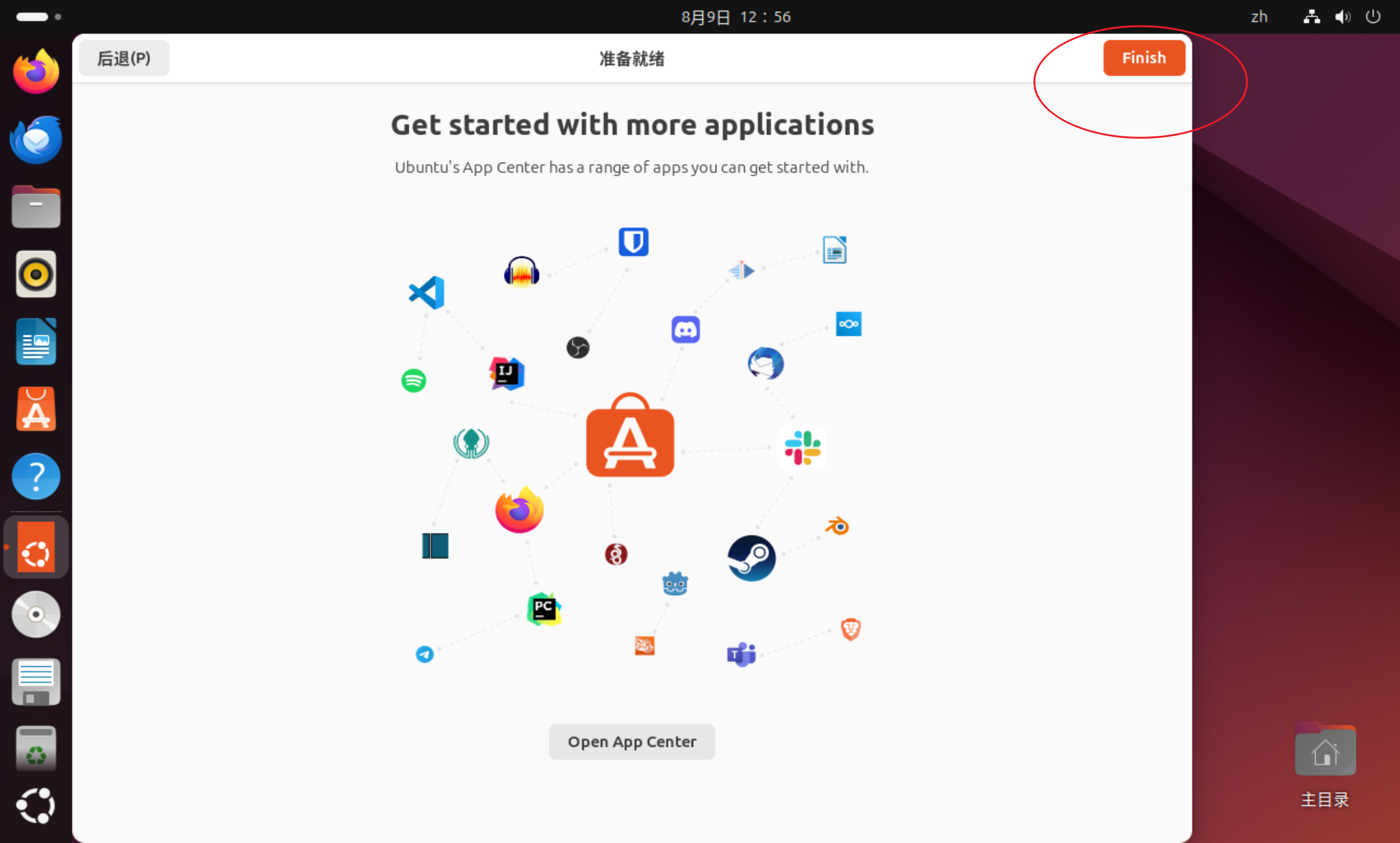
Task: Open the floppy save-drive dock icon
Action: pos(36,682)
